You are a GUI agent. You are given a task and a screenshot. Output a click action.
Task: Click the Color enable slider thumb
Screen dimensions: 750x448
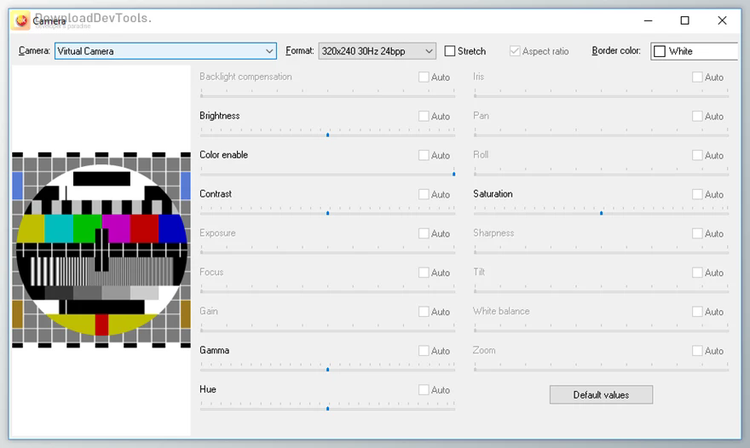click(453, 175)
